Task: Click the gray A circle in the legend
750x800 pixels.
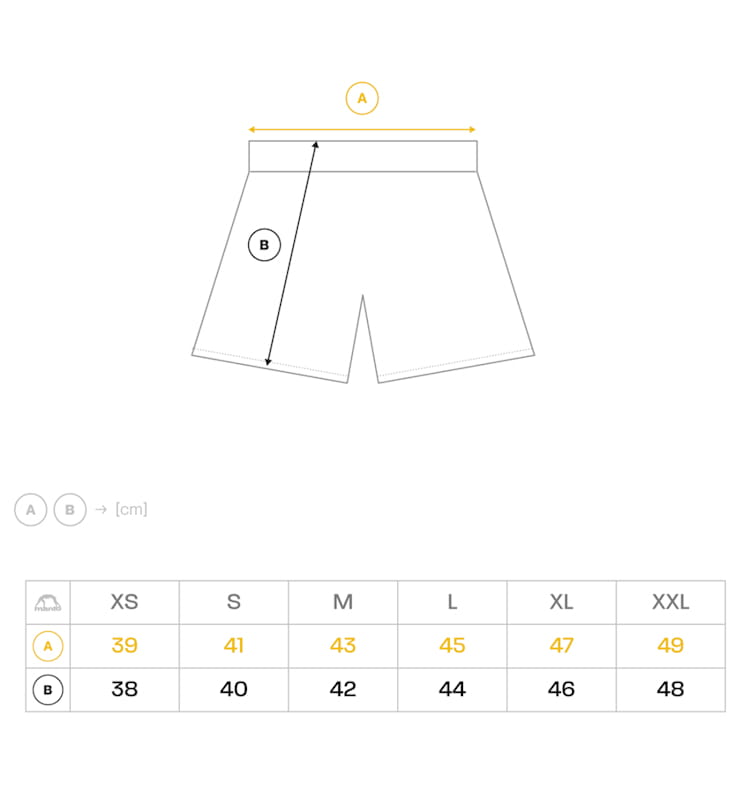Action: 31,510
